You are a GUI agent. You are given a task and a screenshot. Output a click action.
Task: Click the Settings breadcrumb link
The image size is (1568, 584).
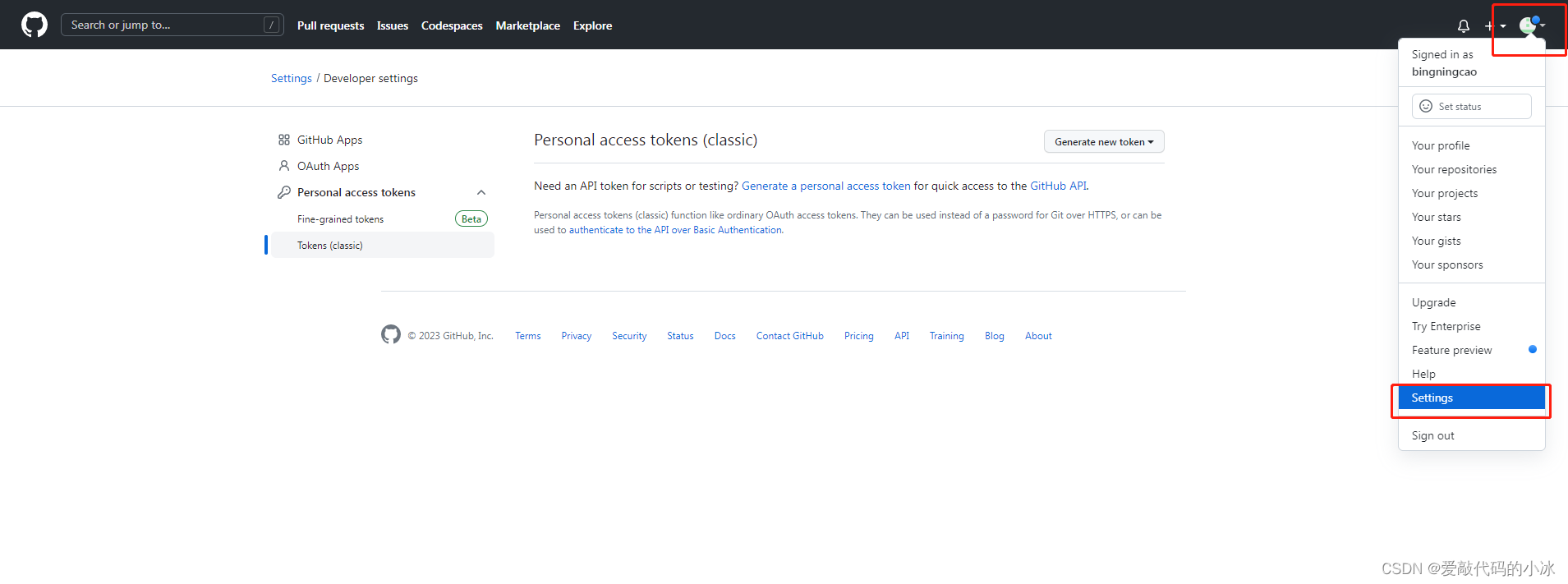(x=292, y=79)
